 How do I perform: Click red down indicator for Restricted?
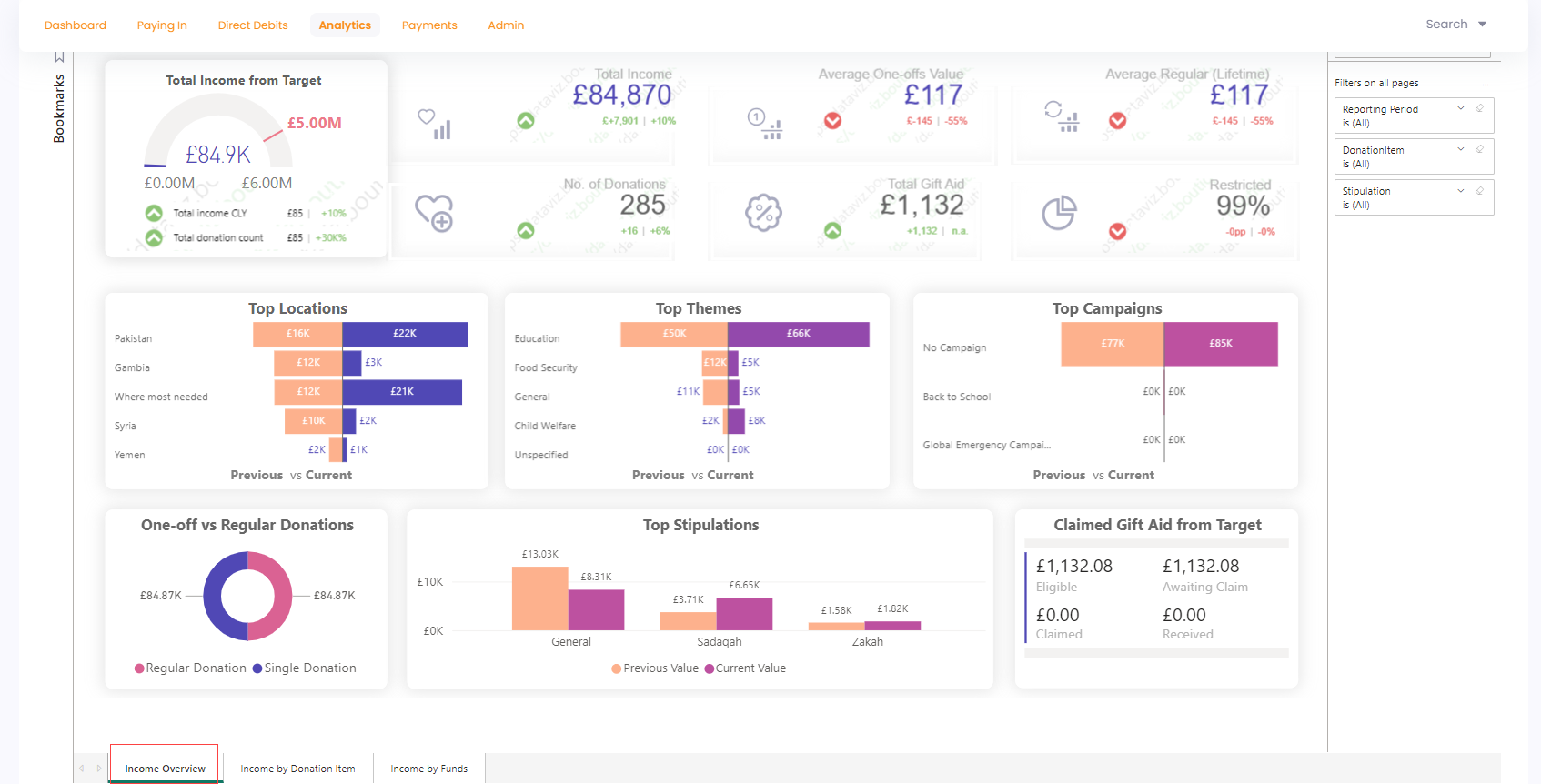(x=1118, y=231)
